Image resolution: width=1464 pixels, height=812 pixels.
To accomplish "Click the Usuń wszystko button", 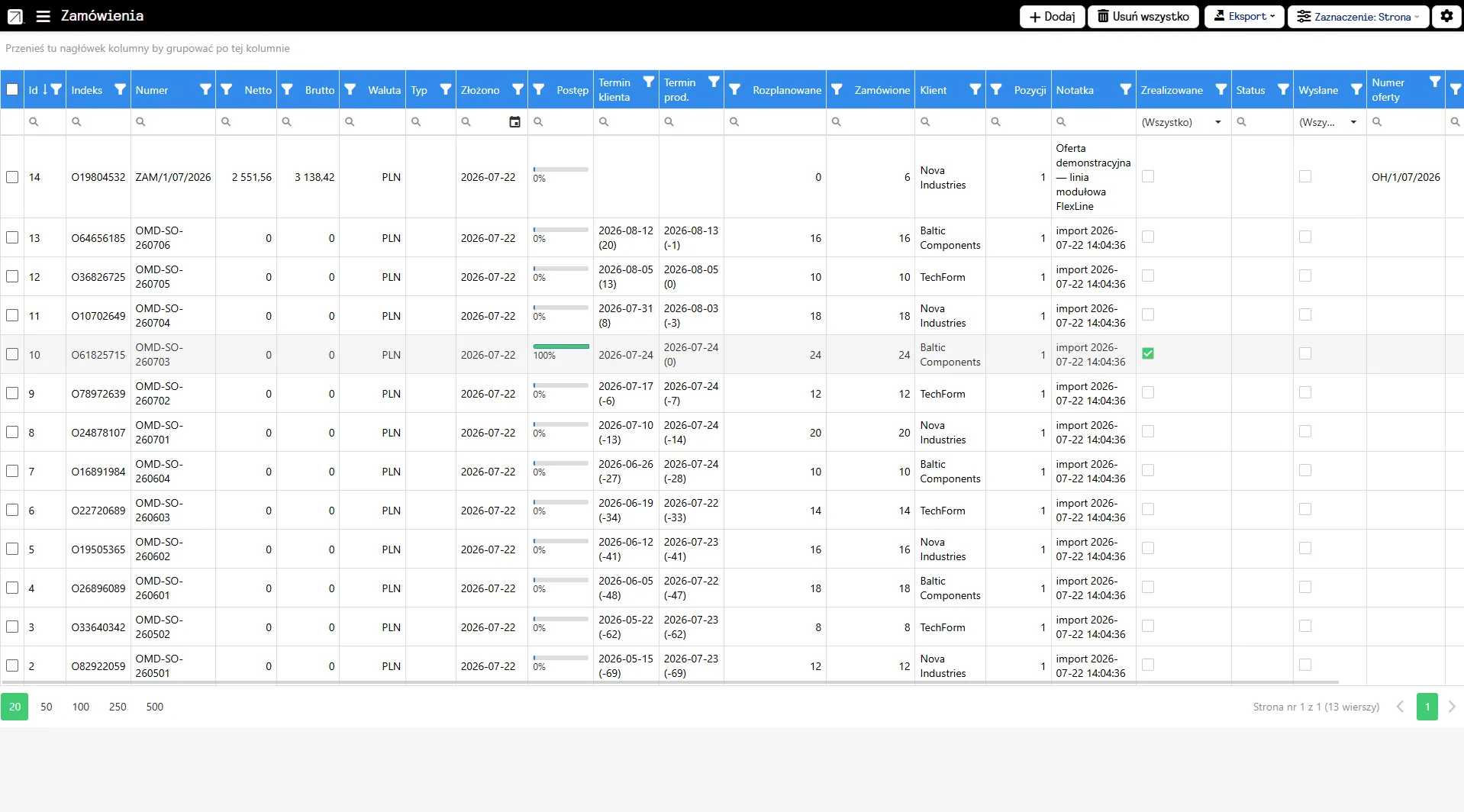I will click(x=1143, y=16).
